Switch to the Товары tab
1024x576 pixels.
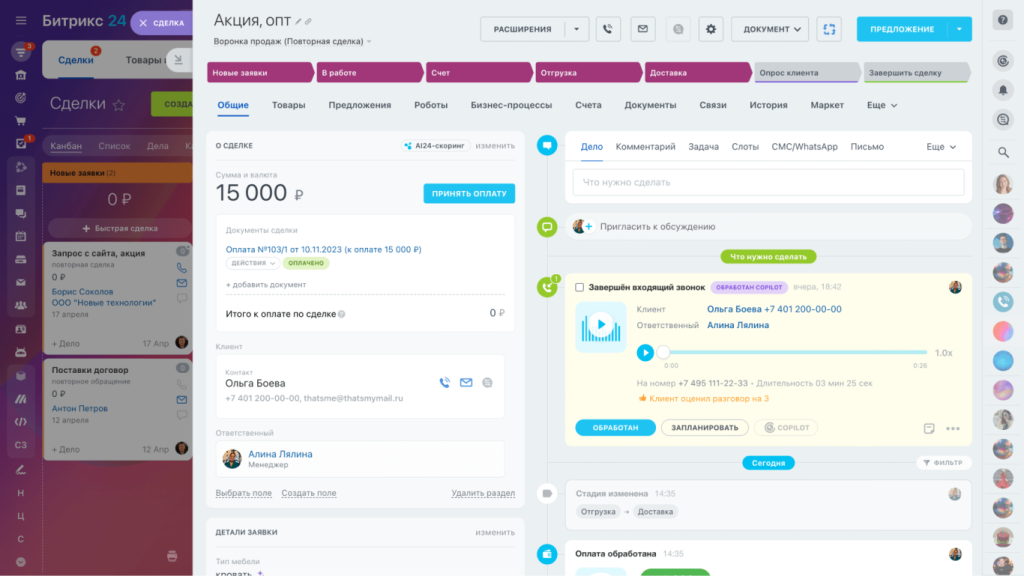288,104
